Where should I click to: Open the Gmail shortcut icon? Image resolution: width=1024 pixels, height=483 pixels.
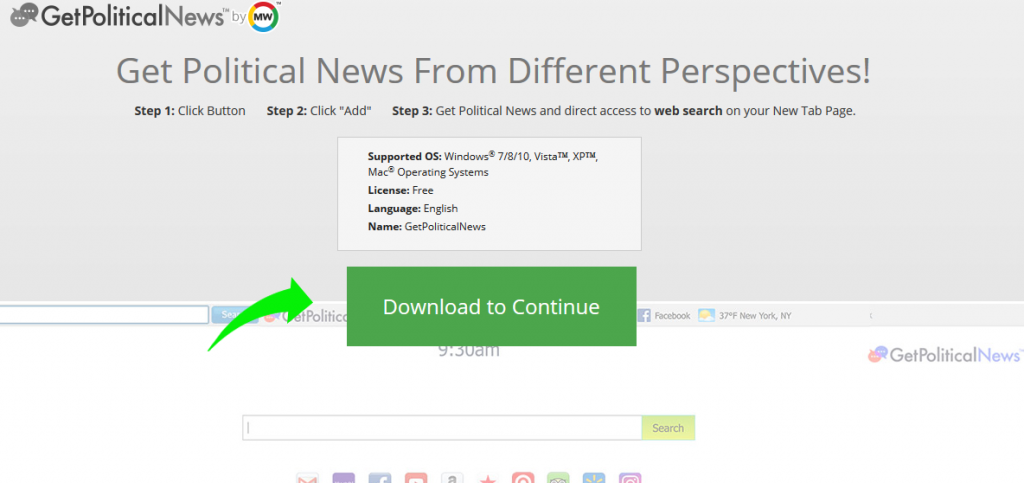308,478
